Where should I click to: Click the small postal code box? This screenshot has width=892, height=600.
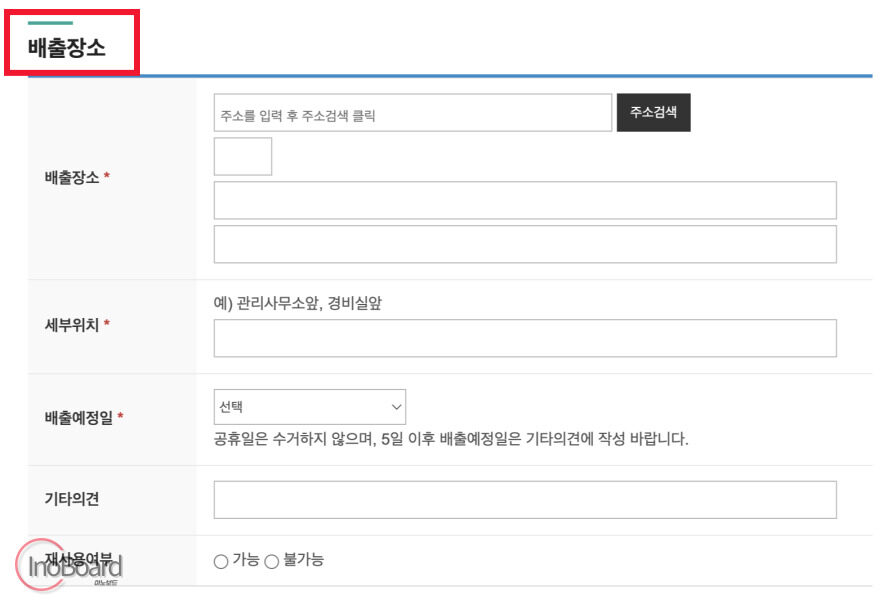pyautogui.click(x=243, y=156)
